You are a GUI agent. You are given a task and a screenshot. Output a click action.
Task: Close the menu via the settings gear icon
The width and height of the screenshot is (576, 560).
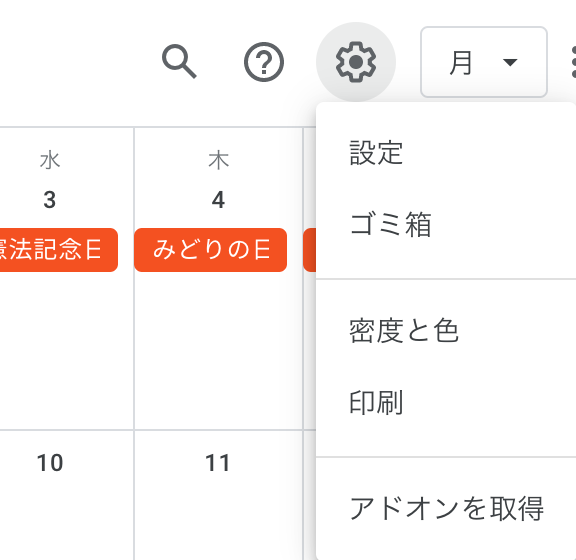[356, 62]
